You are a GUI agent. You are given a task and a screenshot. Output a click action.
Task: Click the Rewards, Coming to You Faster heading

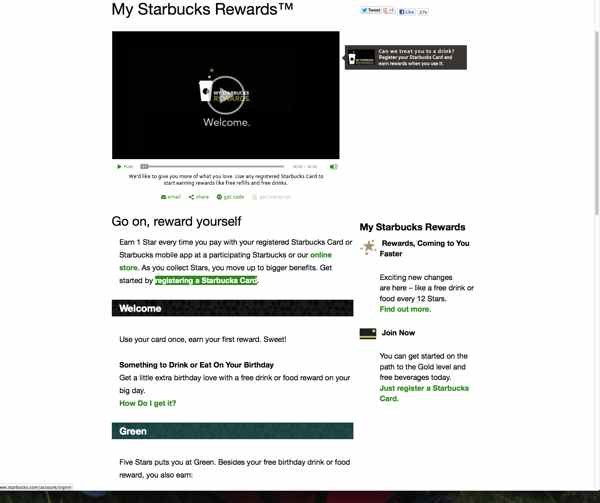pyautogui.click(x=424, y=248)
